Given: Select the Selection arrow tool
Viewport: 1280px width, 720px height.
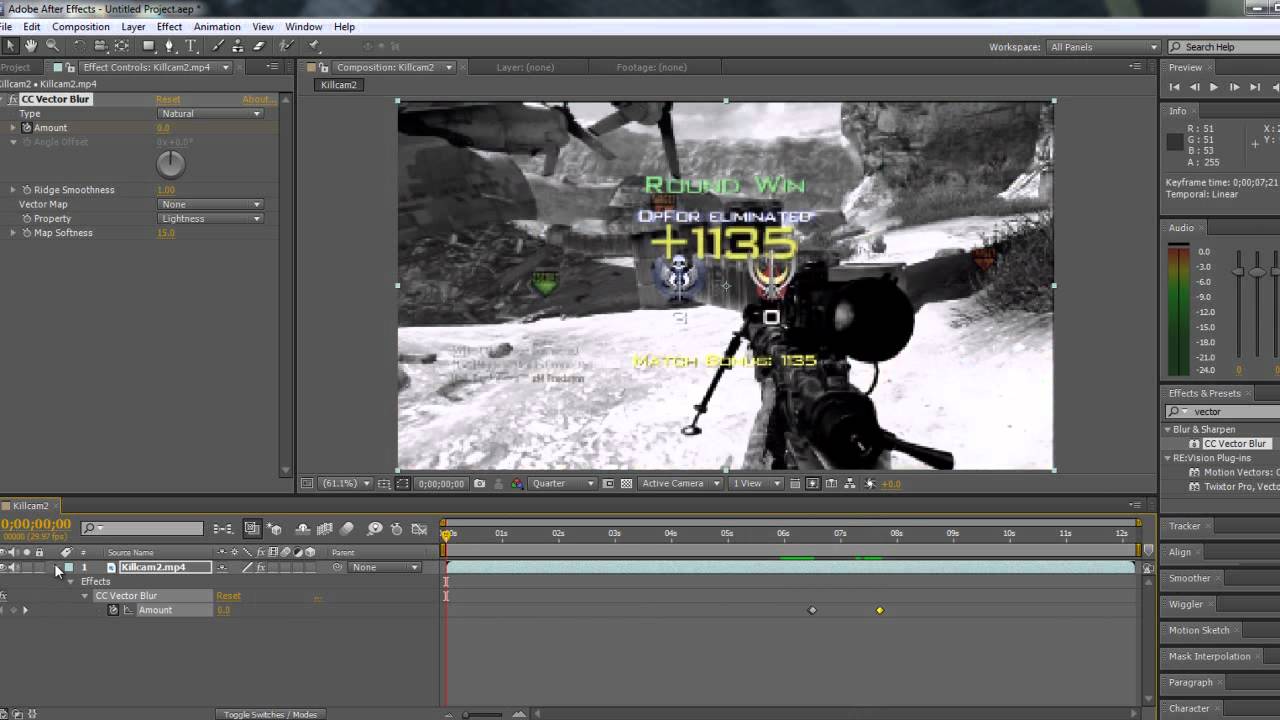Looking at the screenshot, I should [11, 46].
